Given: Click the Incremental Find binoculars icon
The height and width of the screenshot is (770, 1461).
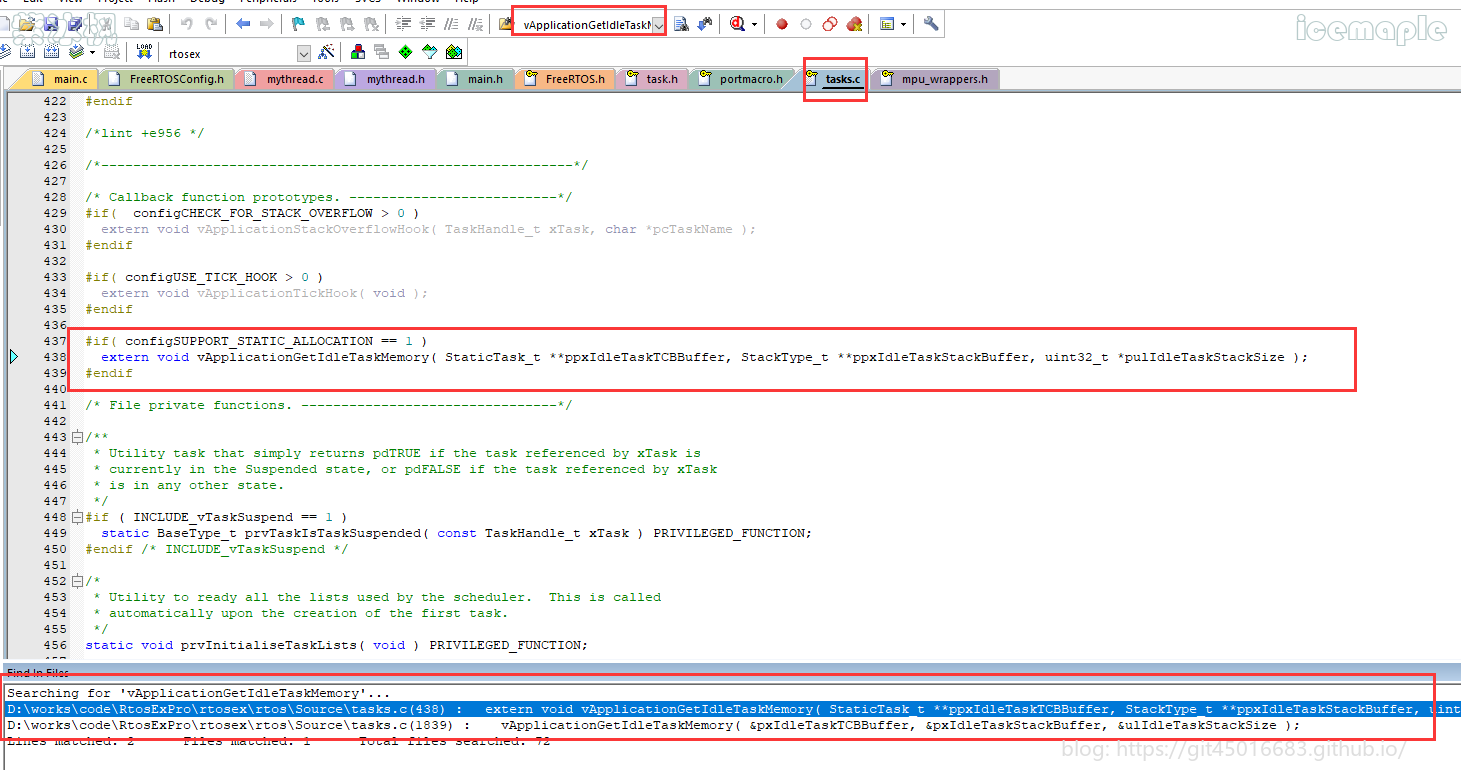Looking at the screenshot, I should click(705, 24).
